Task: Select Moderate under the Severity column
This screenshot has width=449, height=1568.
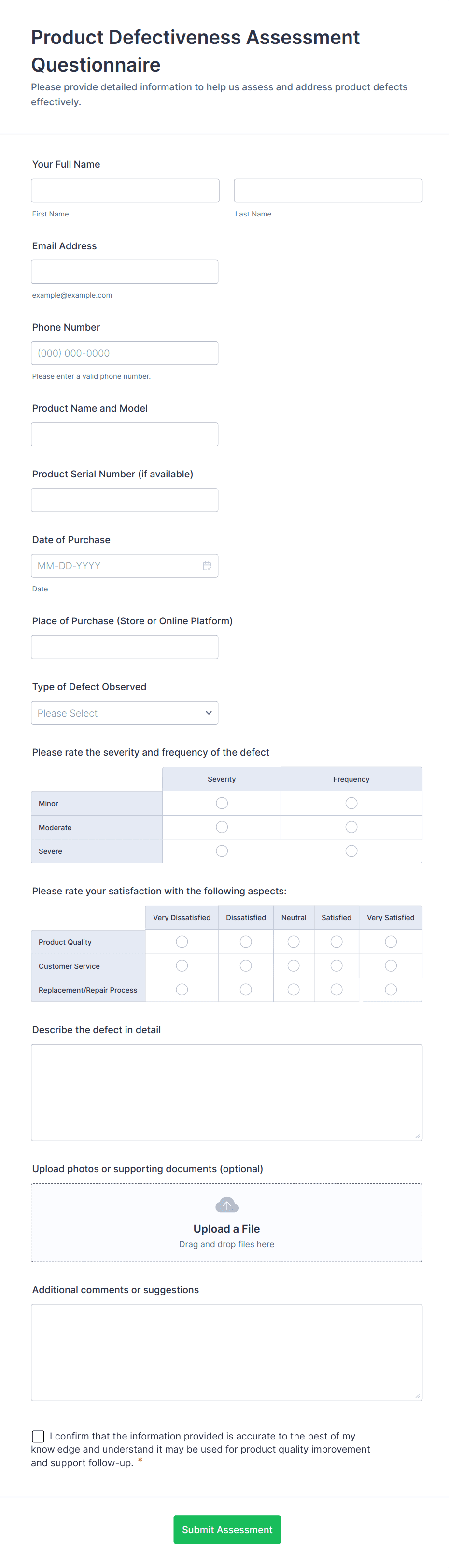Action: click(222, 827)
